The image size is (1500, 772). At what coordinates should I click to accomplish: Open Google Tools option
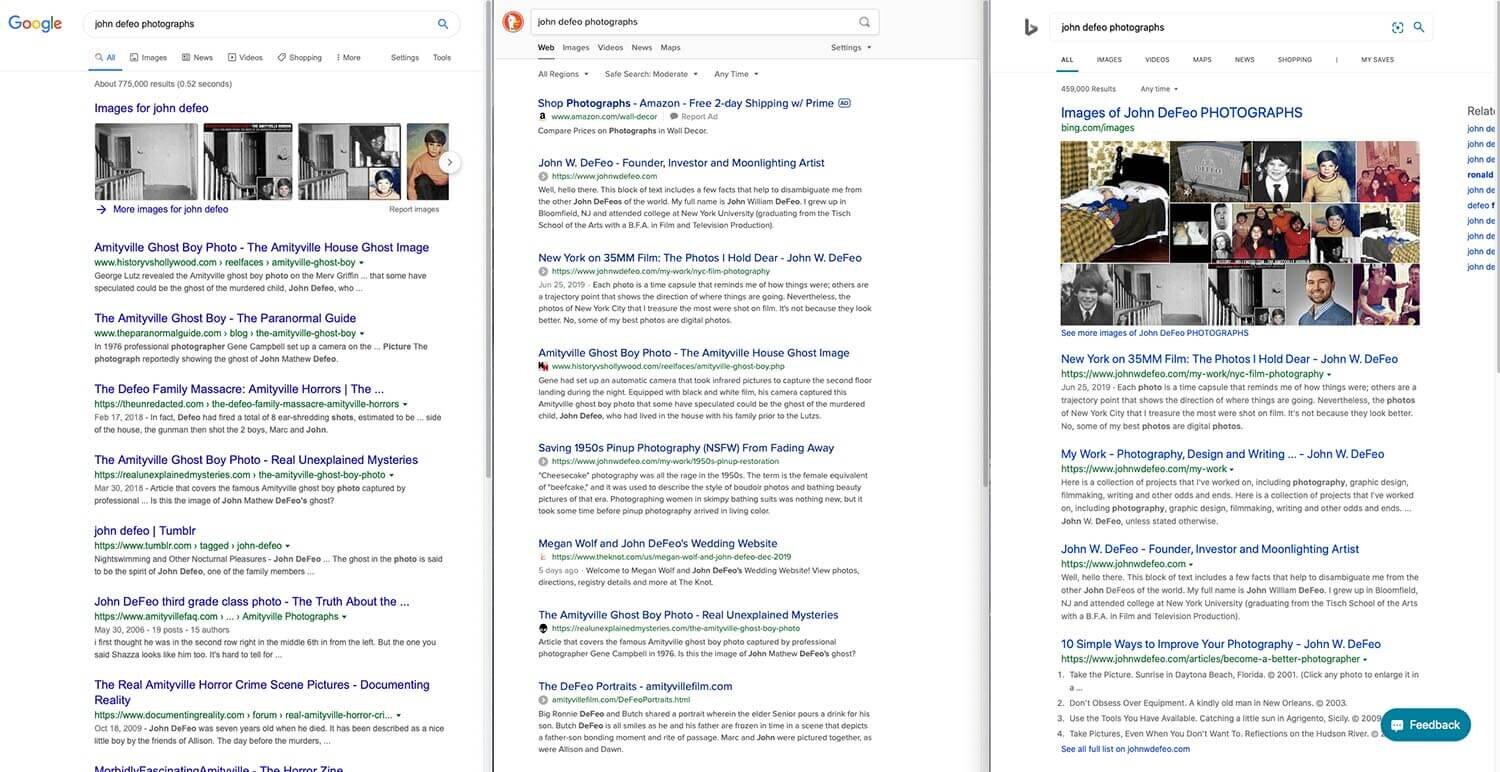pyautogui.click(x=442, y=58)
